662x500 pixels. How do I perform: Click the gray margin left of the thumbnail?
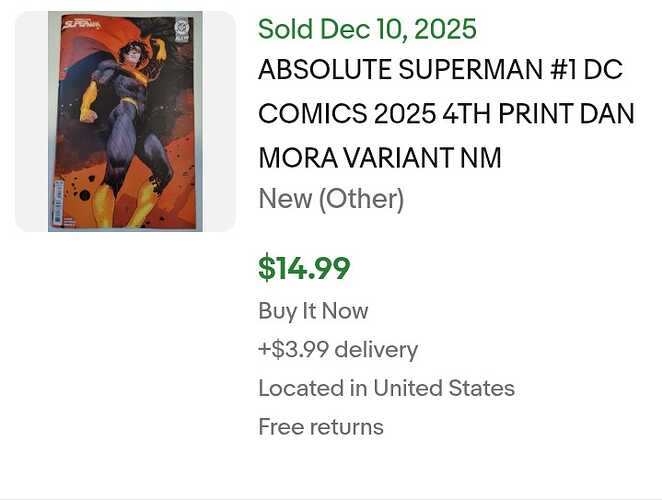[x=31, y=121]
